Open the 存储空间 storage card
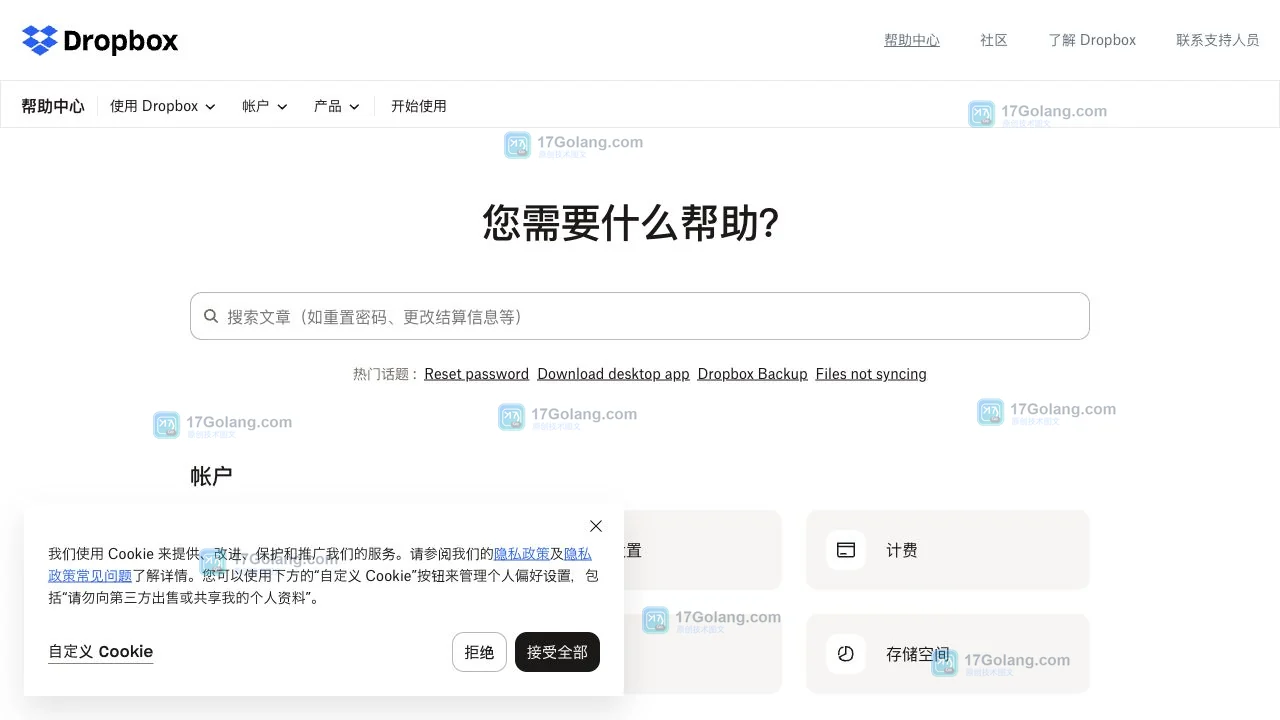The width and height of the screenshot is (1280, 720). click(948, 654)
